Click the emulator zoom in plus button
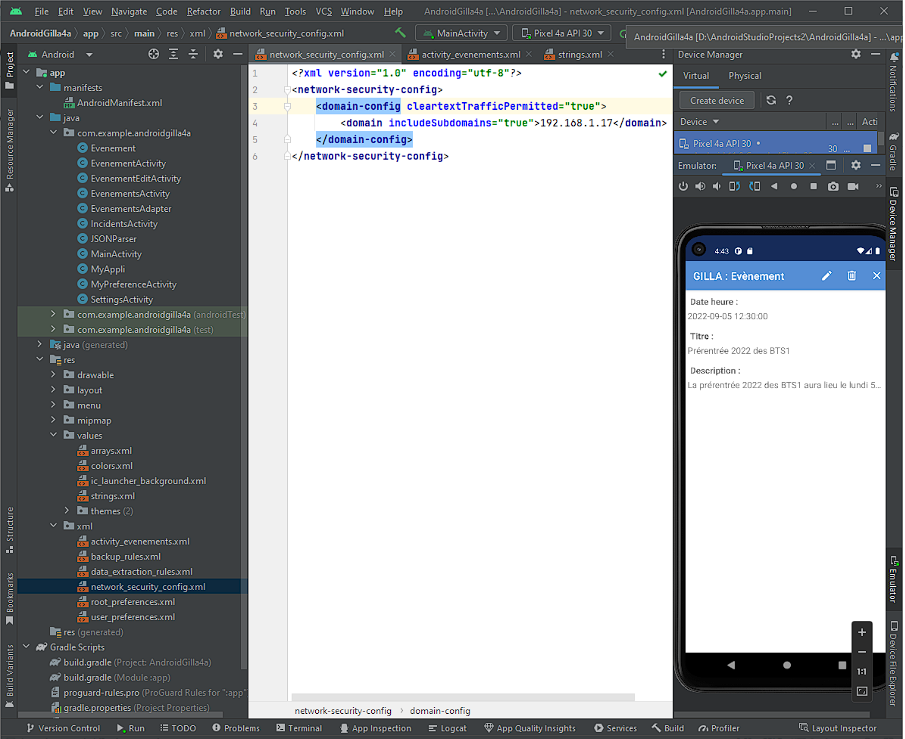Image resolution: width=905 pixels, height=739 pixels. (x=862, y=632)
